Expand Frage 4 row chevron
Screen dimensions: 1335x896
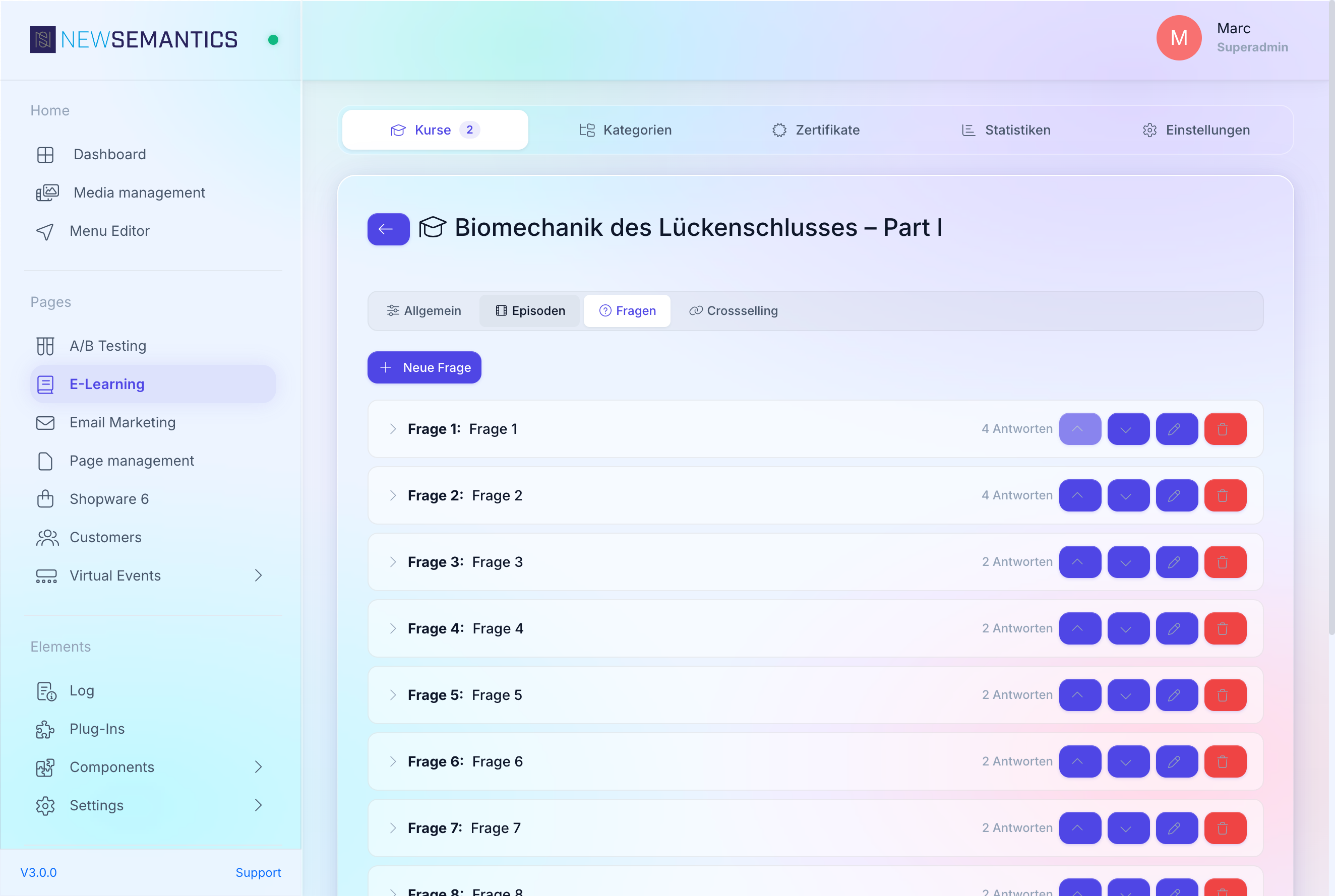[393, 628]
